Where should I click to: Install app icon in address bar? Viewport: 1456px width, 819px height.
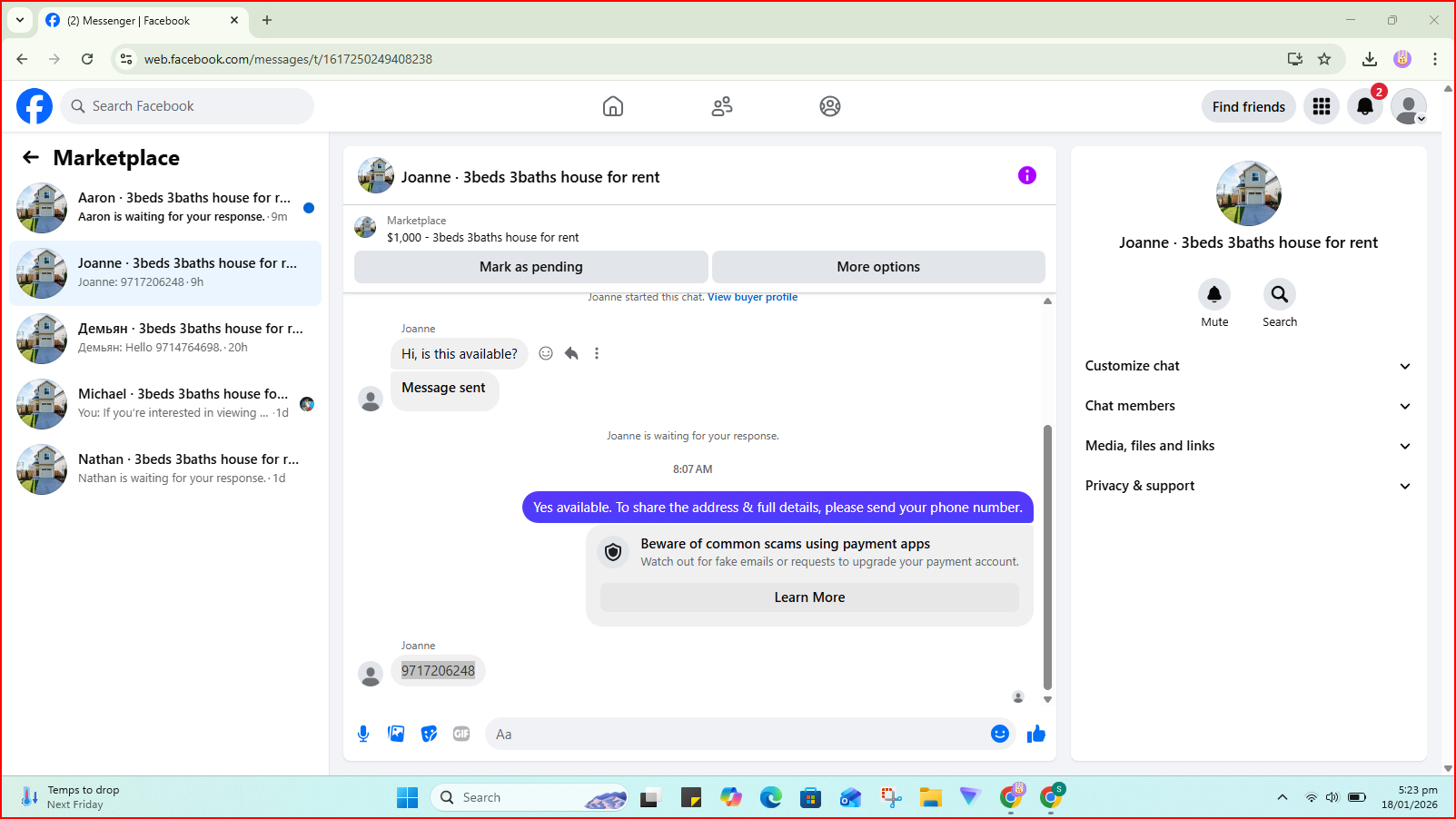pos(1295,59)
